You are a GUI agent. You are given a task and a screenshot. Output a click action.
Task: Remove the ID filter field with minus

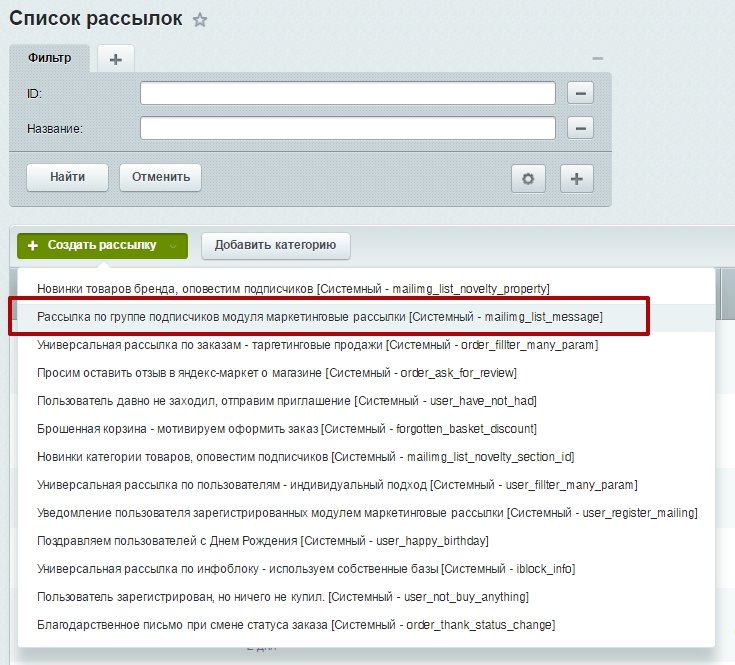(x=580, y=93)
